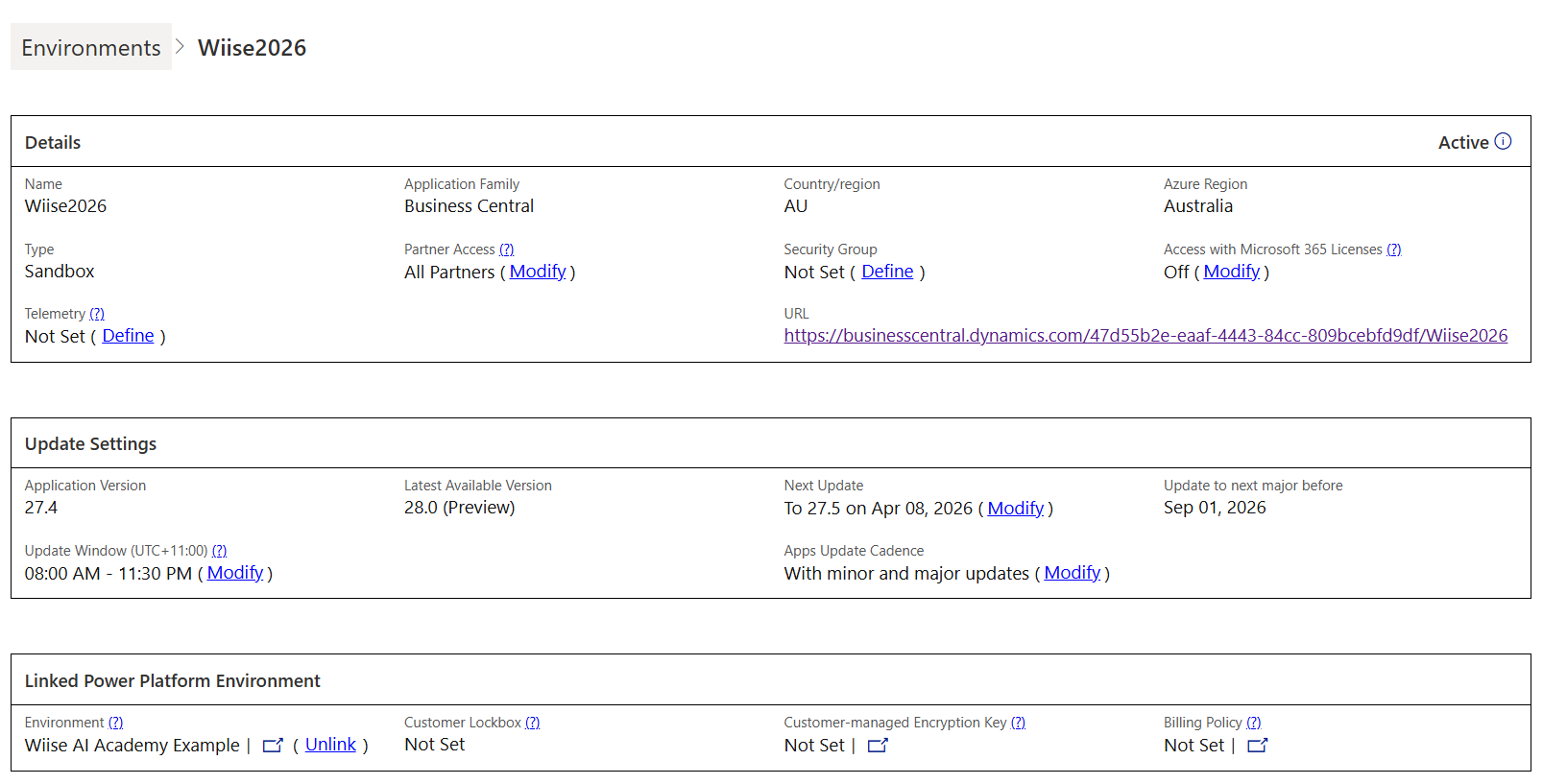Click Telemetry help (?) icon

[x=97, y=314]
